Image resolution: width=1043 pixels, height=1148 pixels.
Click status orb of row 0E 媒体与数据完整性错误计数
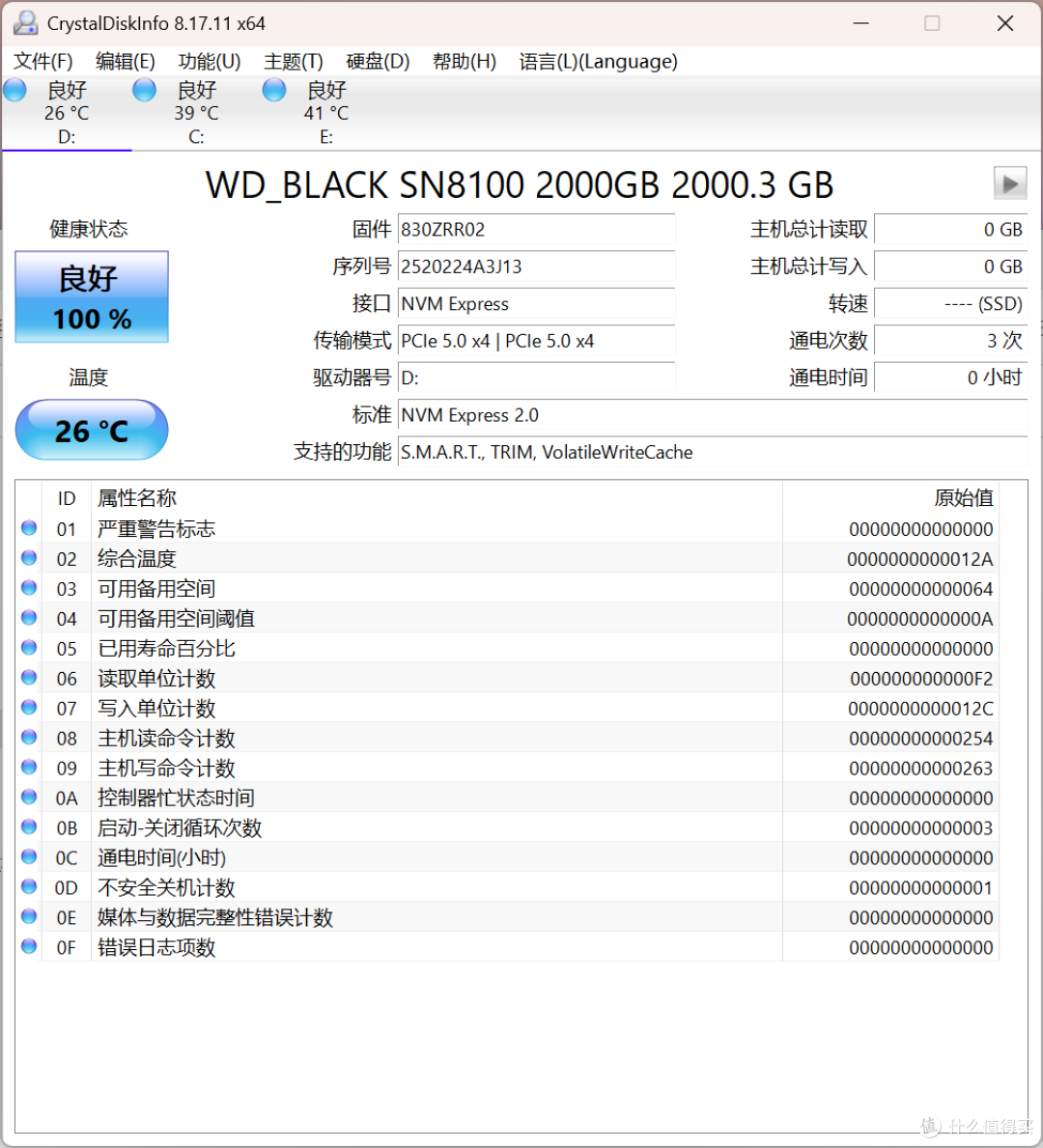(x=29, y=916)
